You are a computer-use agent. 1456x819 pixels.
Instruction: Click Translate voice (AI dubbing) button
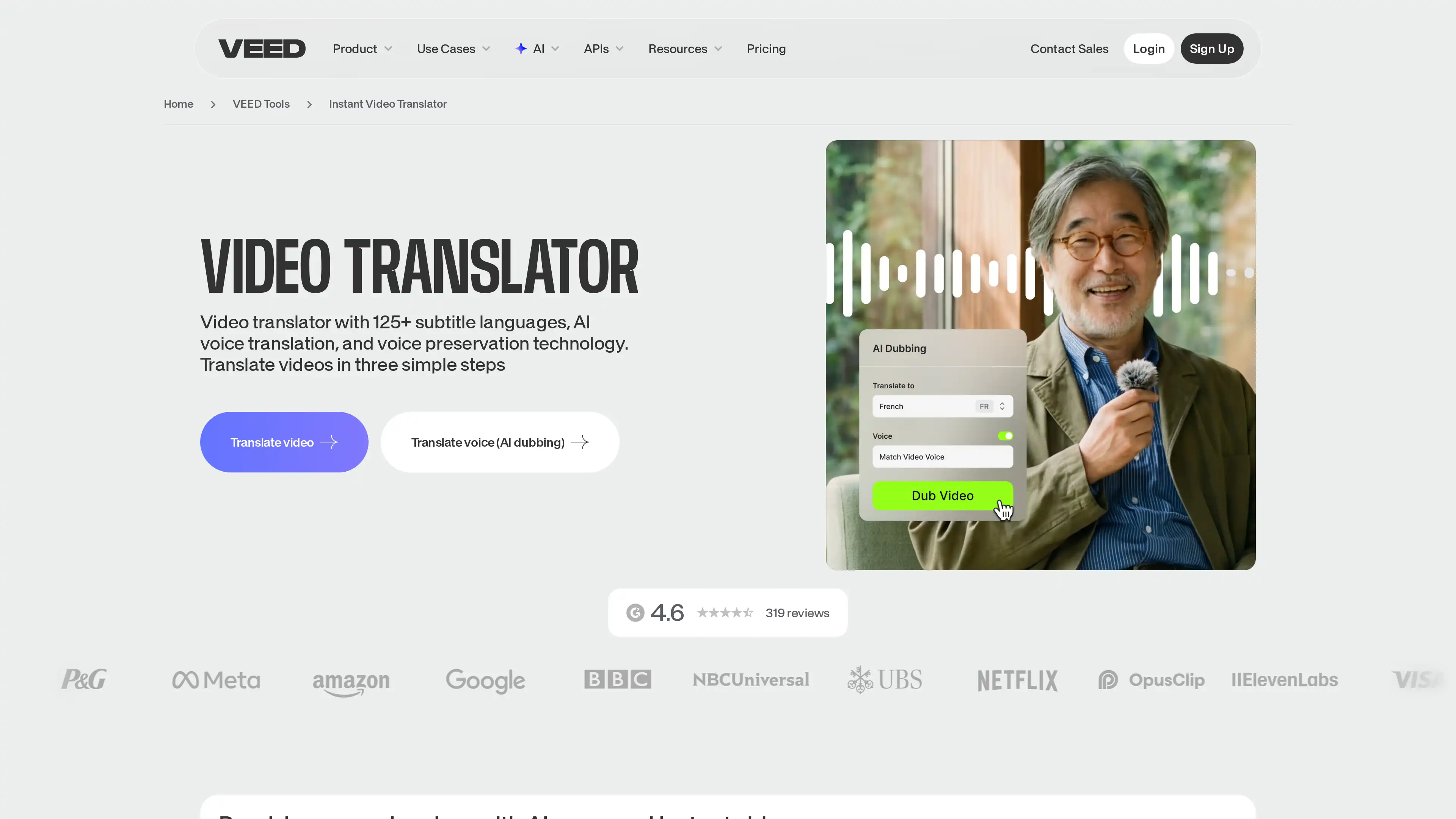click(500, 442)
